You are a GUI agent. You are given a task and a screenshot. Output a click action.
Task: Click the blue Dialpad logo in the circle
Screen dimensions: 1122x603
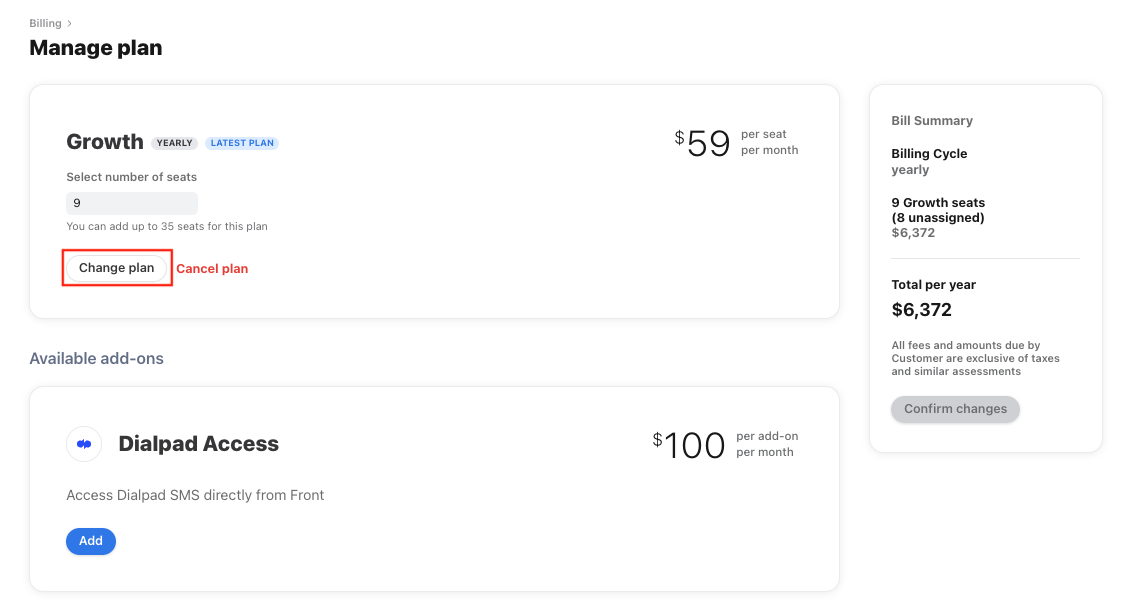click(x=83, y=444)
